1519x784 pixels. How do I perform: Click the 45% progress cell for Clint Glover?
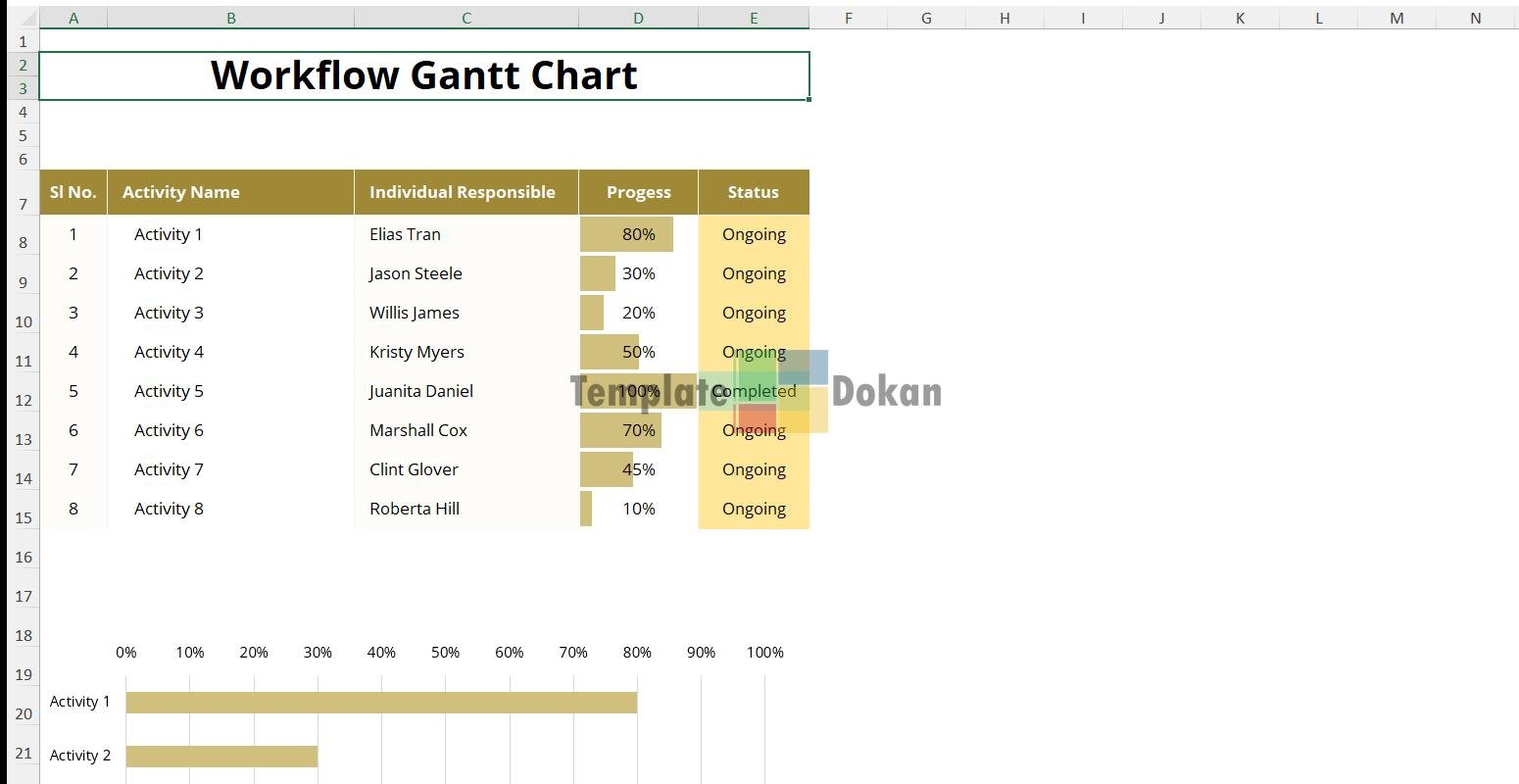638,469
